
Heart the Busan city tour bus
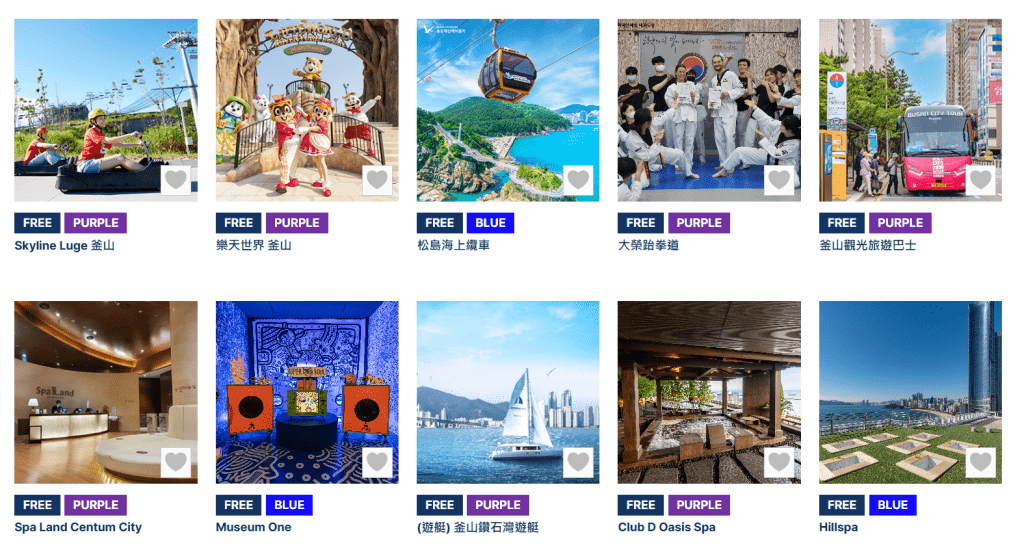click(x=980, y=180)
